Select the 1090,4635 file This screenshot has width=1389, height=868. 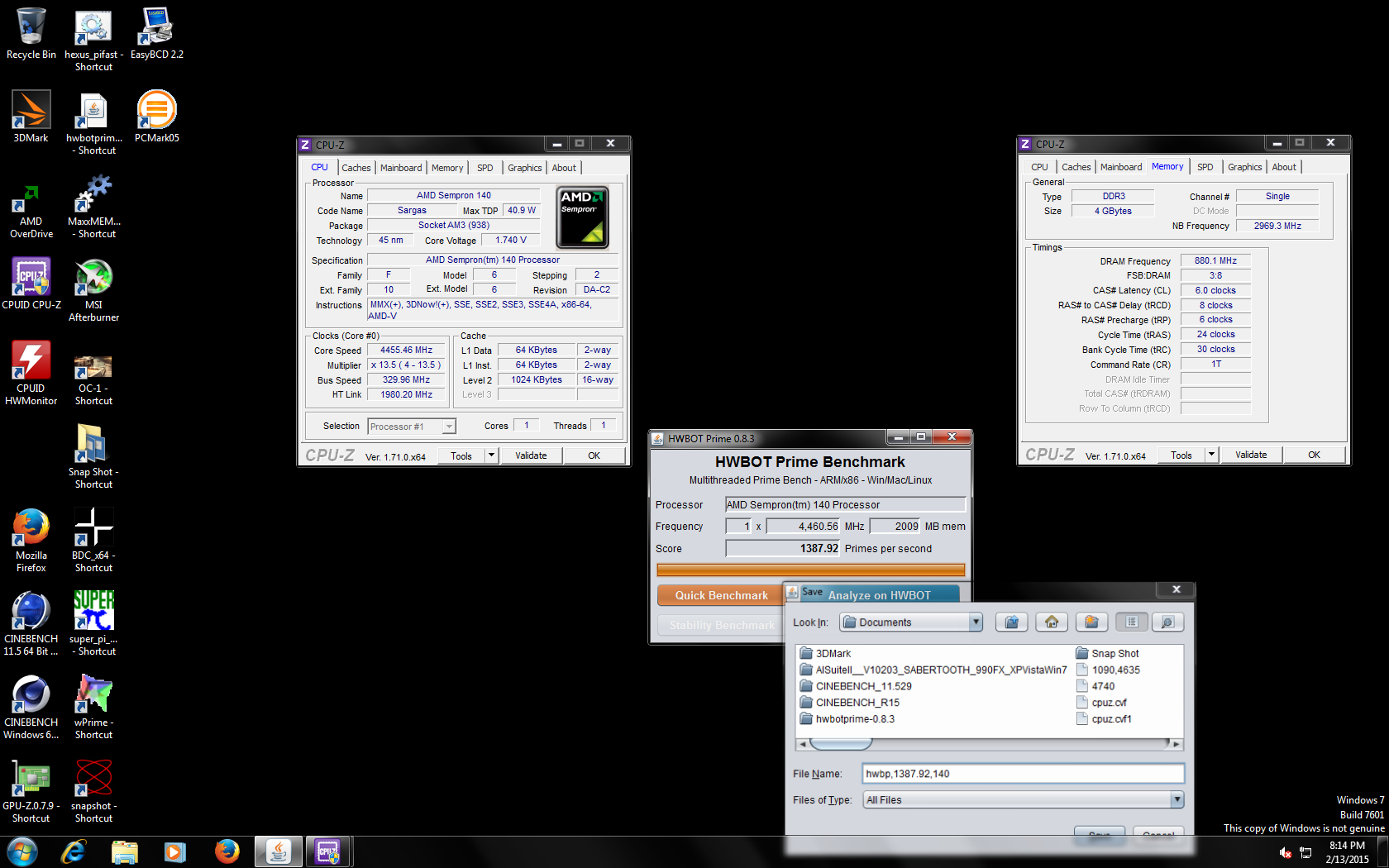(1108, 670)
